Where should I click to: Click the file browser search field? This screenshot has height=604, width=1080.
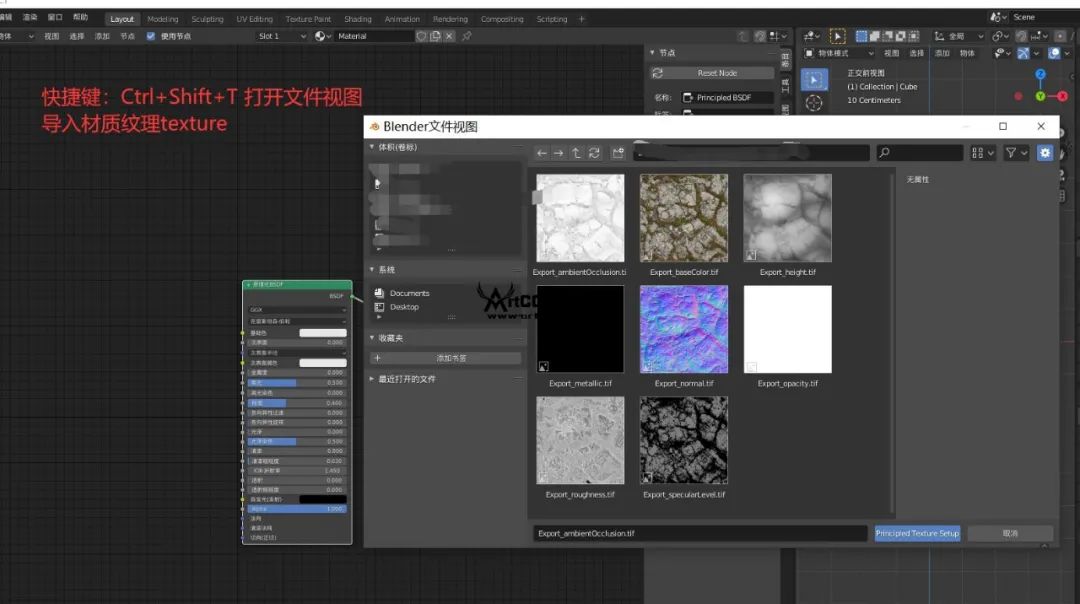(x=920, y=153)
